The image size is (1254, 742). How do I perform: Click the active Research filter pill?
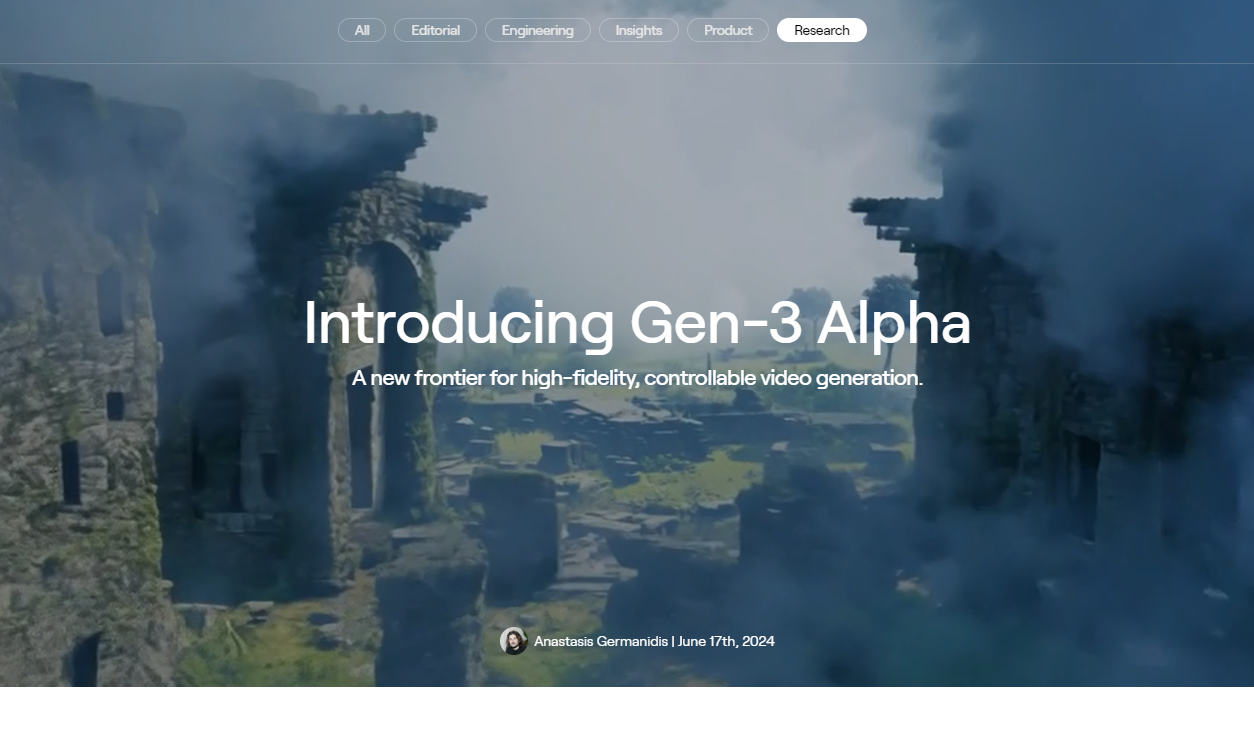(x=822, y=30)
